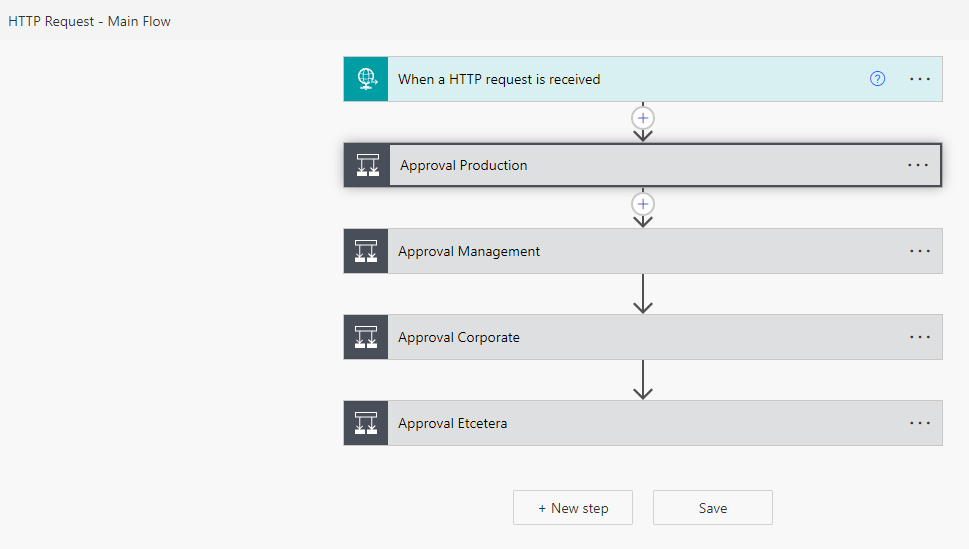The height and width of the screenshot is (549, 969).
Task: Open ellipsis menu on HTTP request trigger
Action: click(920, 79)
